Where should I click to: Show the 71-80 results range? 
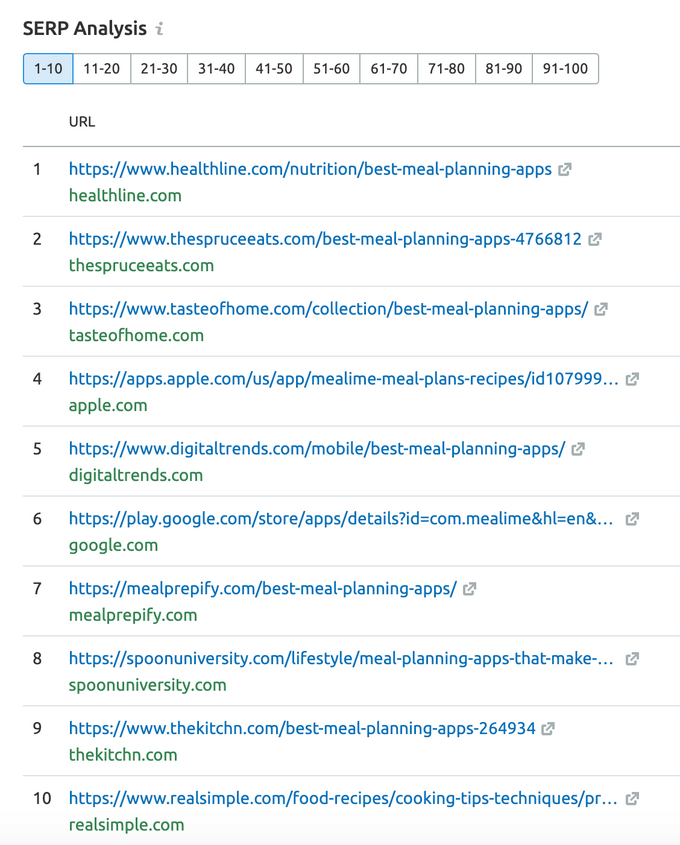pyautogui.click(x=446, y=68)
